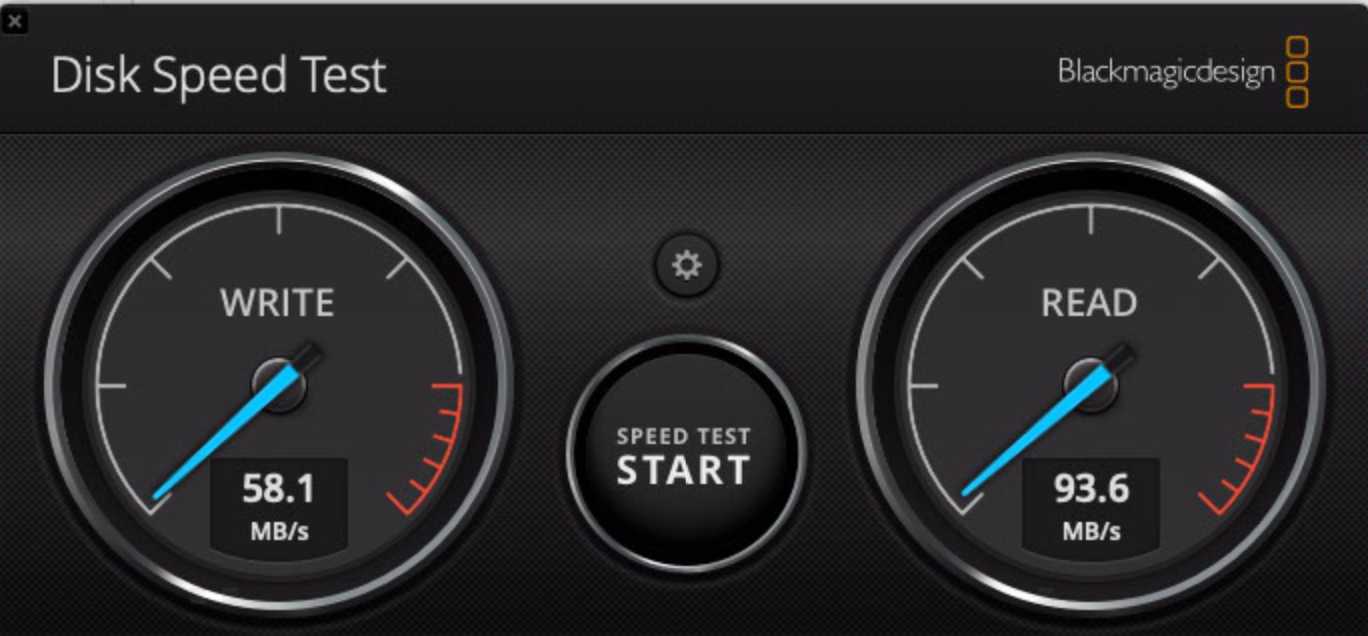The image size is (1368, 636).
Task: Click the Blackmagicdesign logo squares icon
Action: (1297, 72)
